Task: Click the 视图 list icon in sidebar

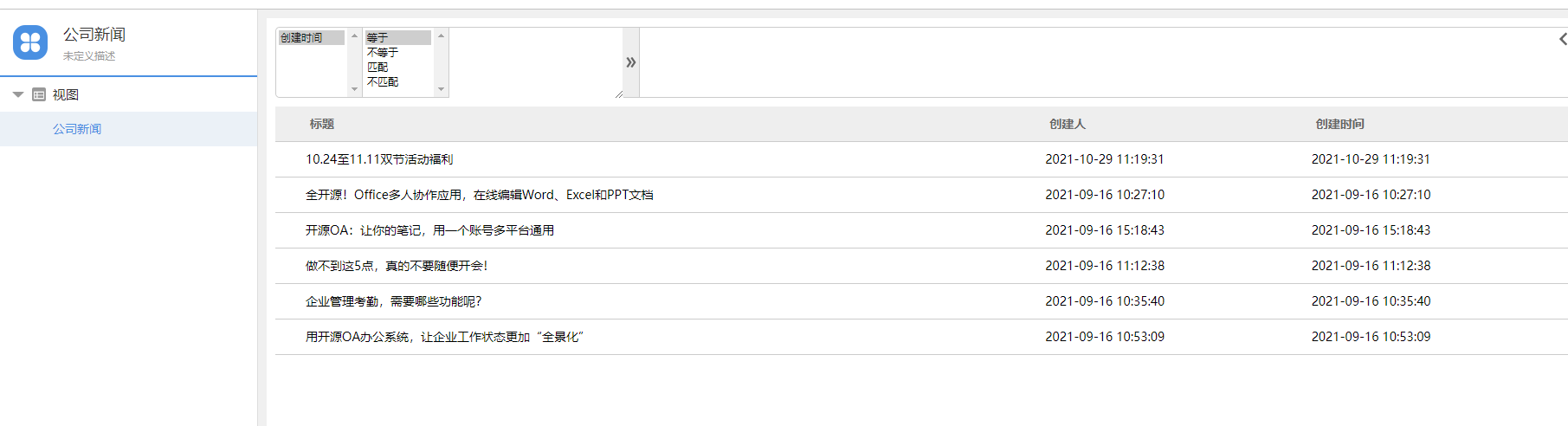Action: (x=39, y=94)
